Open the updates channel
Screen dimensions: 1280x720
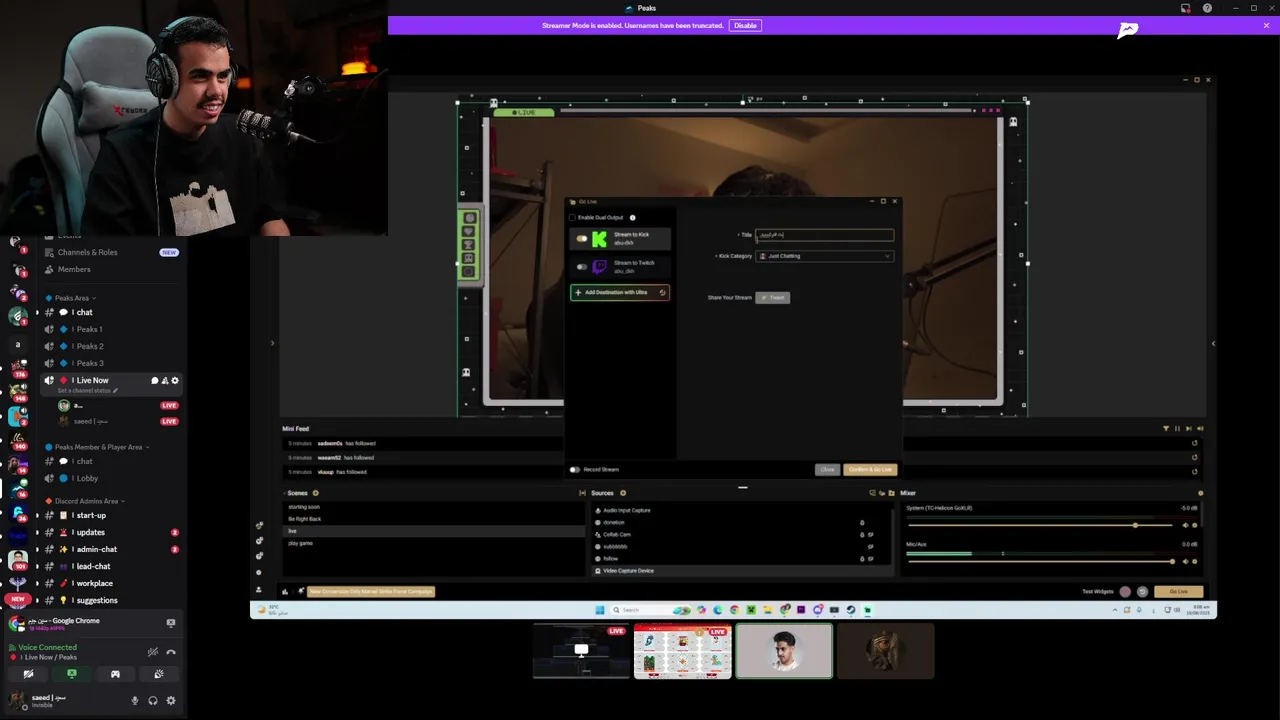110,532
